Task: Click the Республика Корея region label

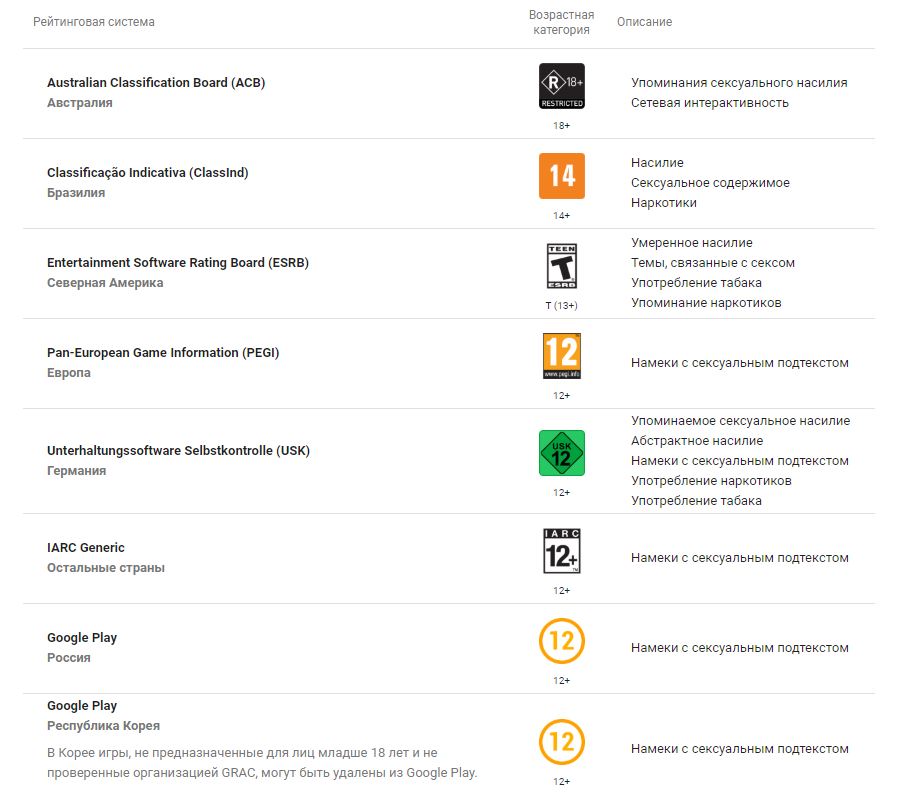Action: 103,726
